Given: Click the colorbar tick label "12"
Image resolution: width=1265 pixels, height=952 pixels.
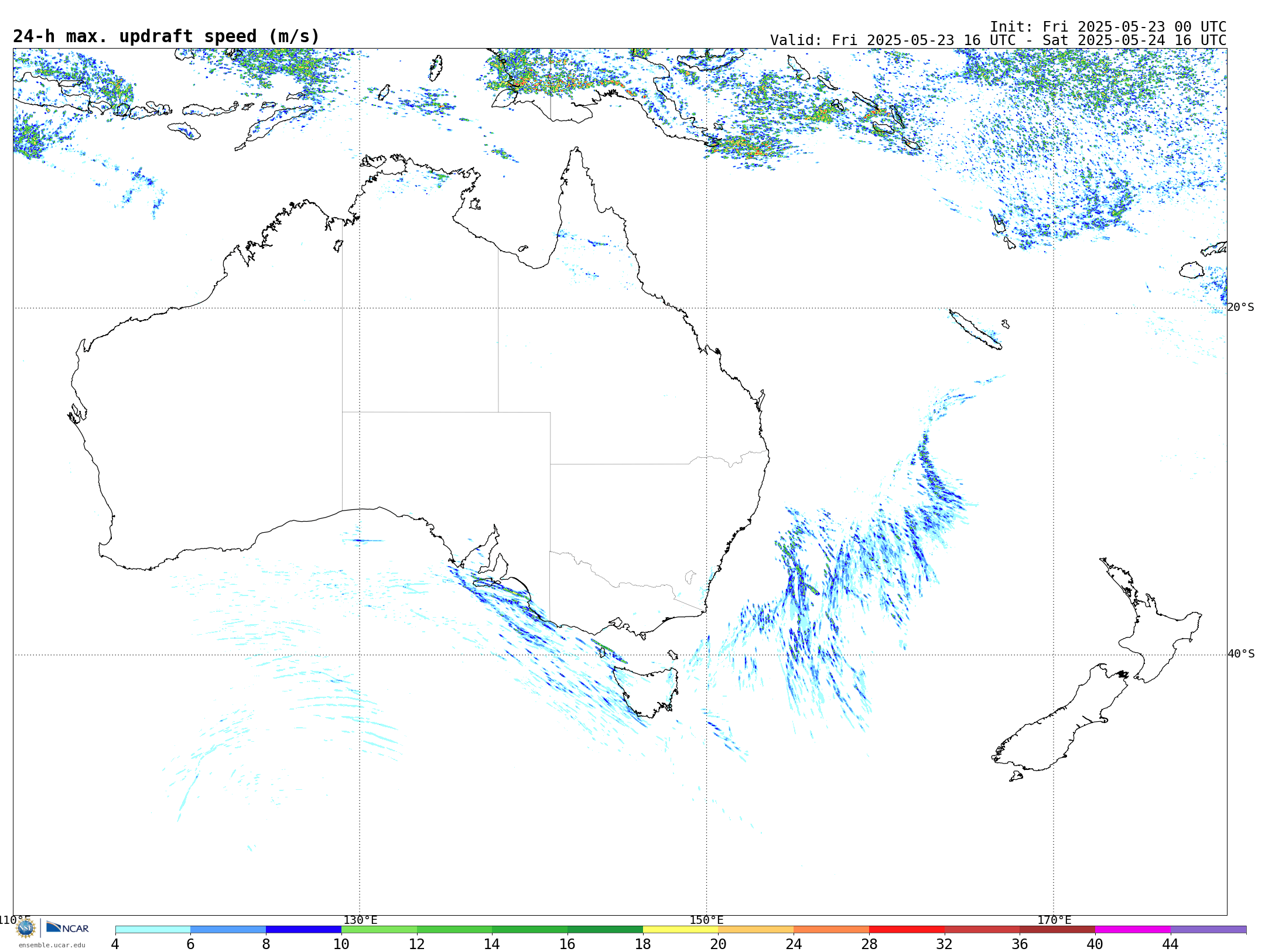Looking at the screenshot, I should pos(417,944).
